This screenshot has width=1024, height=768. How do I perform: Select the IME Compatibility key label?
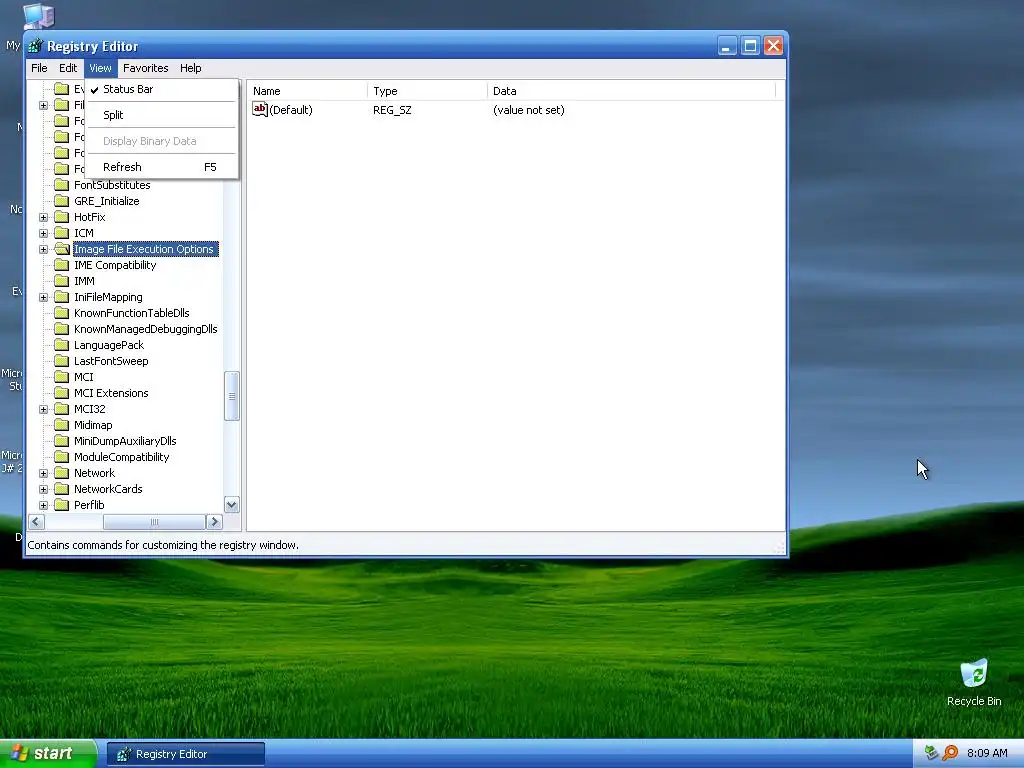point(115,265)
